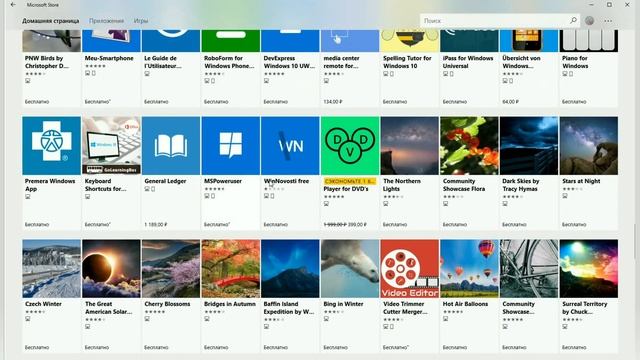Viewport: 640px width, 360px height.
Task: Open the MSPoweruser tile icon
Action: click(231, 146)
